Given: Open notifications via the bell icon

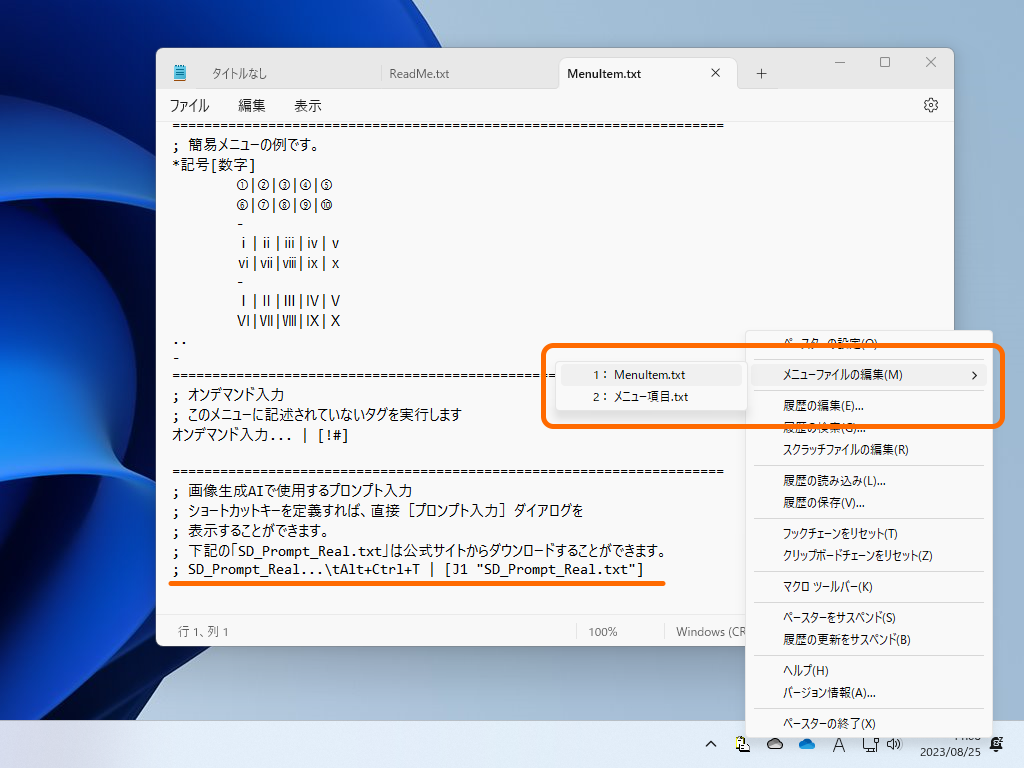Looking at the screenshot, I should 996,744.
